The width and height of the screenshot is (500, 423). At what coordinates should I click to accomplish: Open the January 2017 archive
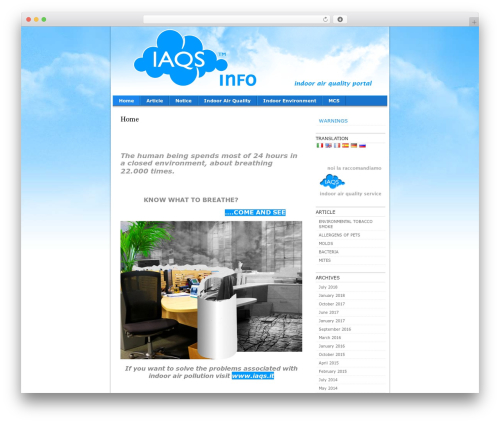point(332,321)
